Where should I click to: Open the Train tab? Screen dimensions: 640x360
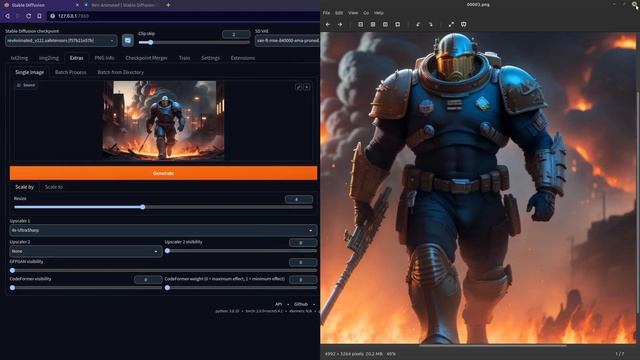(x=184, y=58)
